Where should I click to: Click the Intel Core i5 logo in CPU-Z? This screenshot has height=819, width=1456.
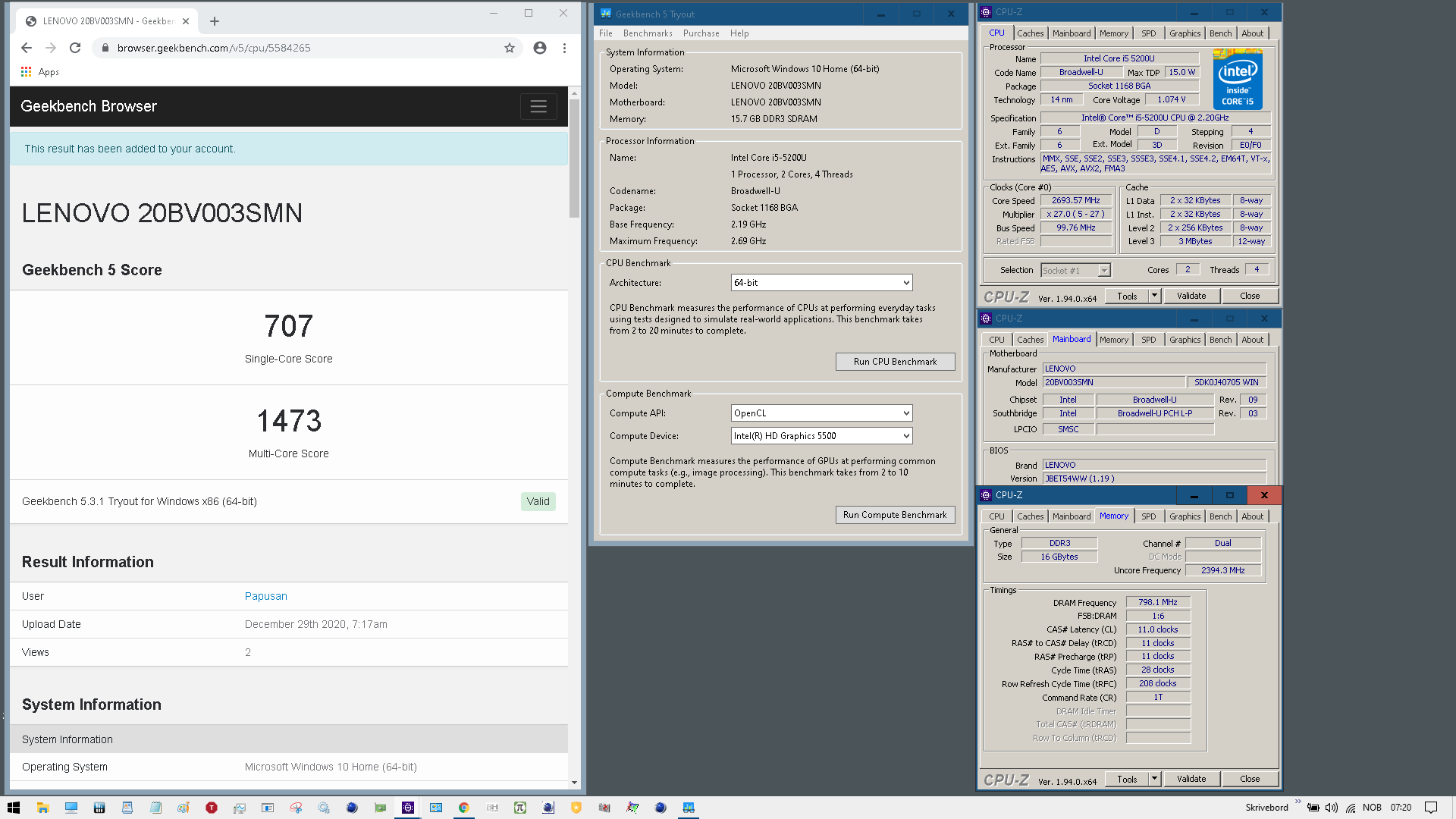1238,79
